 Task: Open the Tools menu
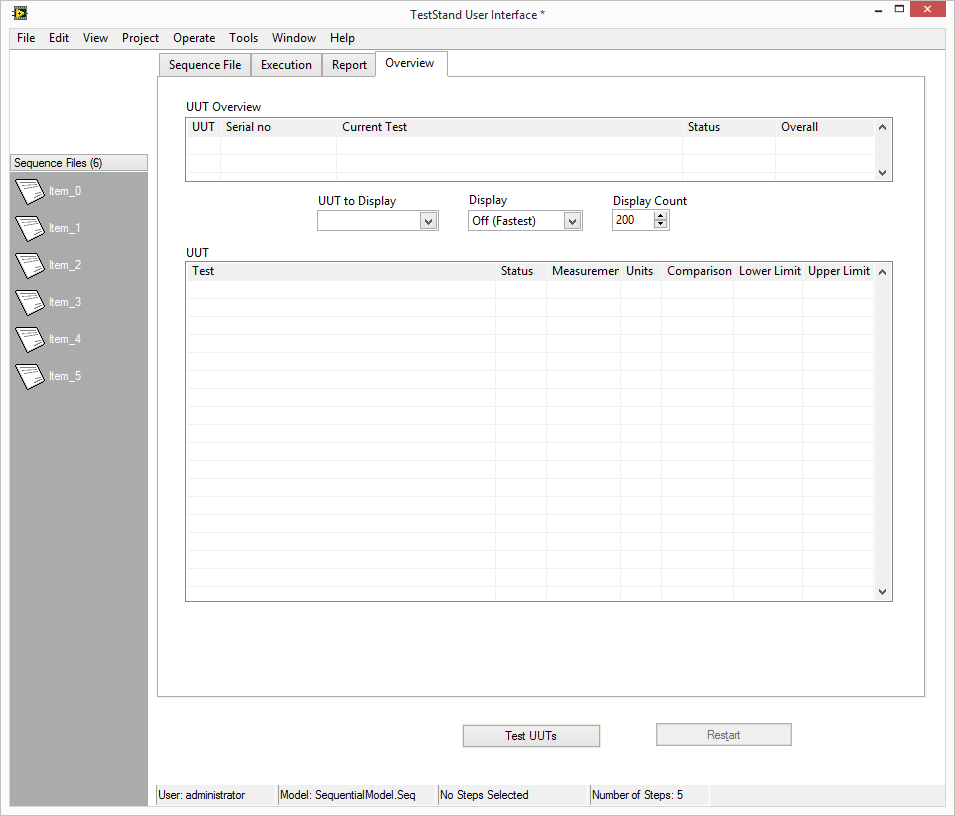click(x=243, y=38)
